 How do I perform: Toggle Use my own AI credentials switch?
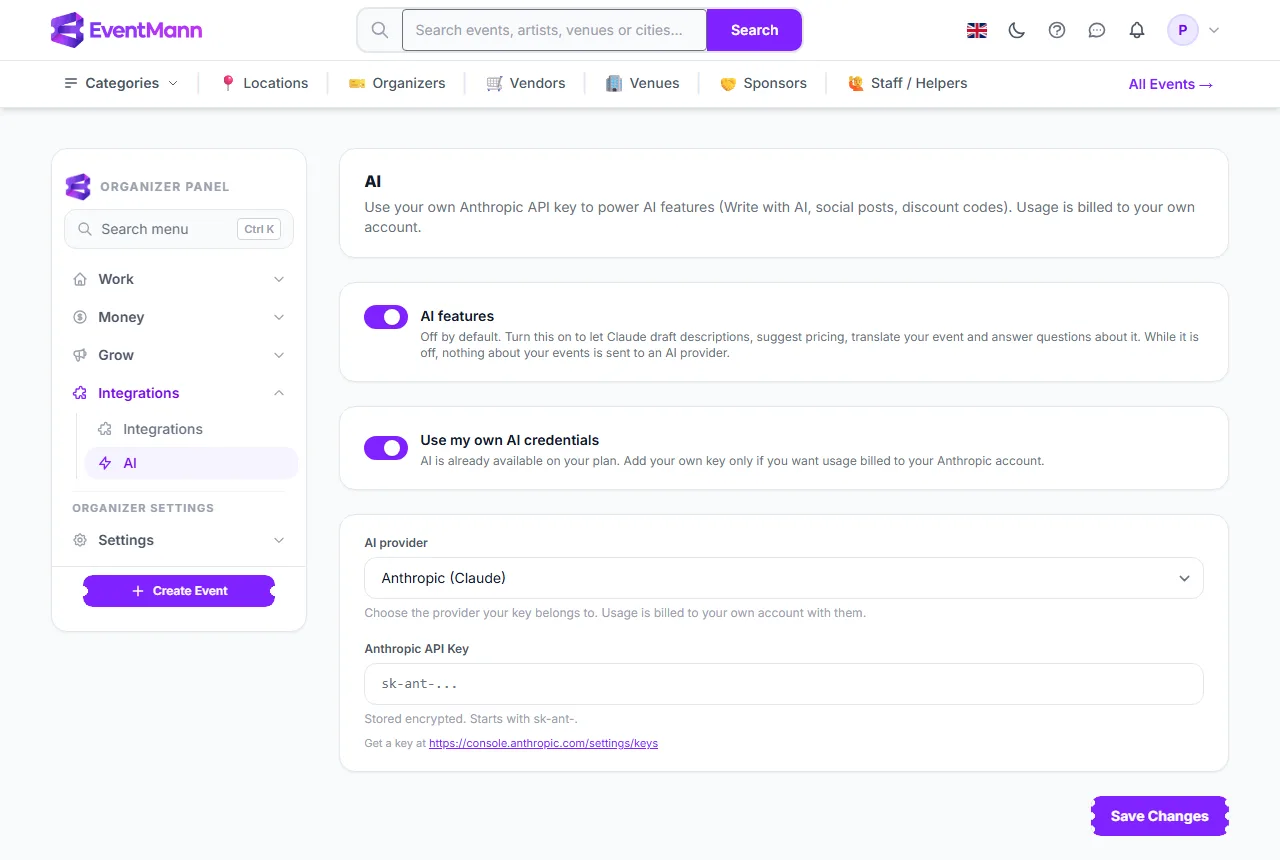(x=386, y=448)
